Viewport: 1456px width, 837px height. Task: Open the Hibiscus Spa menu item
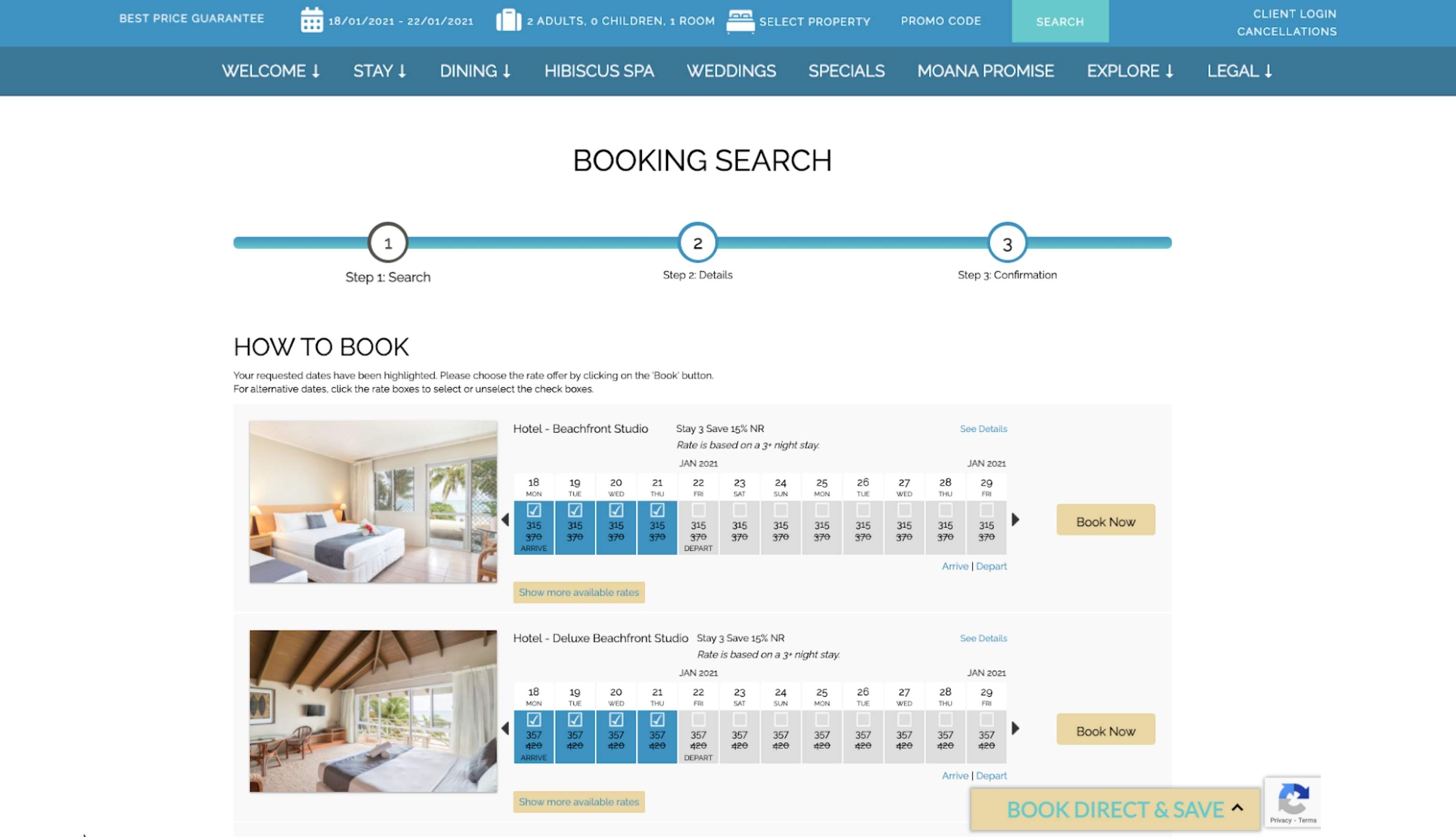point(599,71)
